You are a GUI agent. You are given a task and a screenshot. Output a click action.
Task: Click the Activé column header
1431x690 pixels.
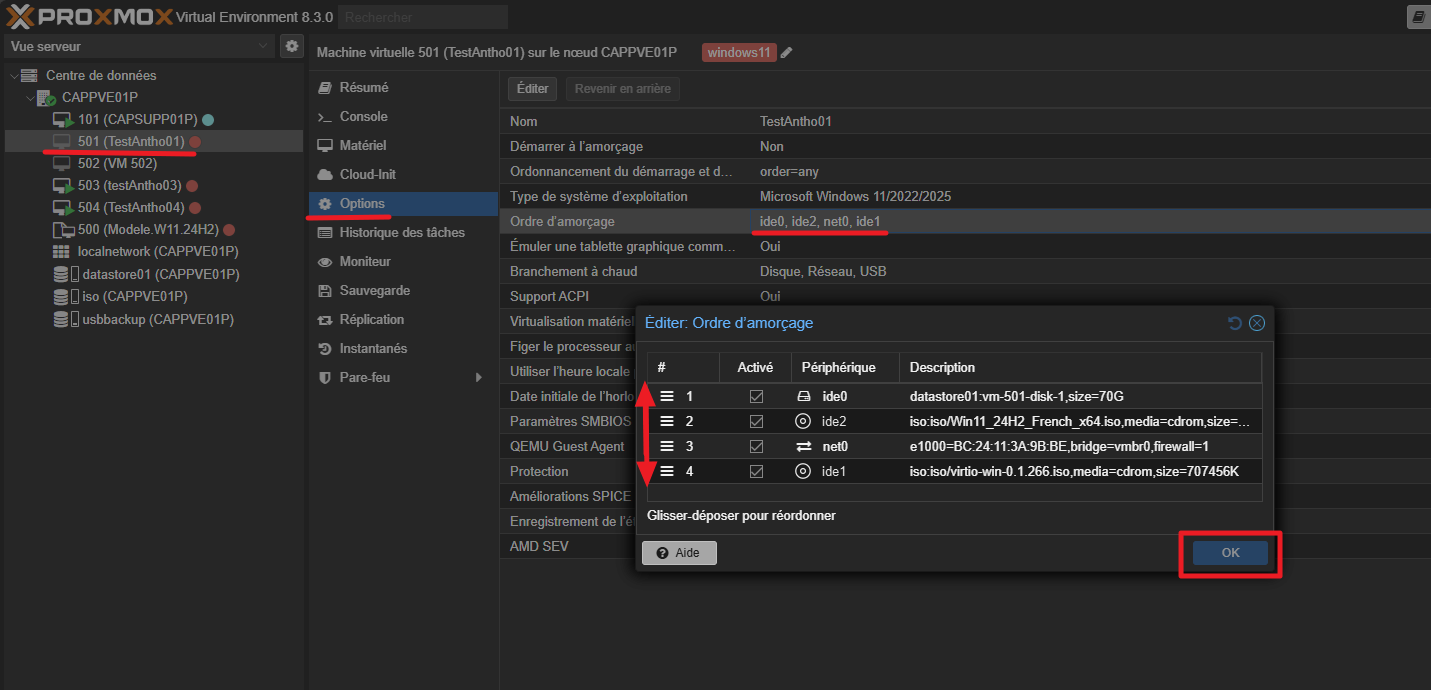point(756,368)
